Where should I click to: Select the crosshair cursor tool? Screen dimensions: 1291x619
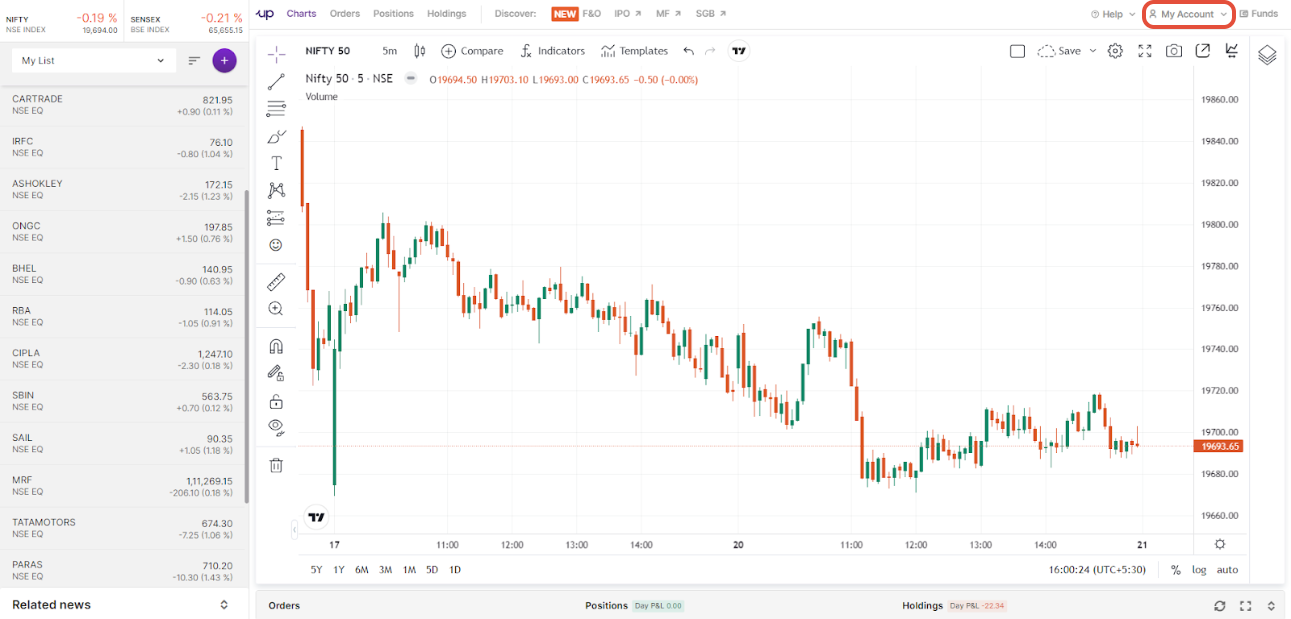pyautogui.click(x=277, y=54)
